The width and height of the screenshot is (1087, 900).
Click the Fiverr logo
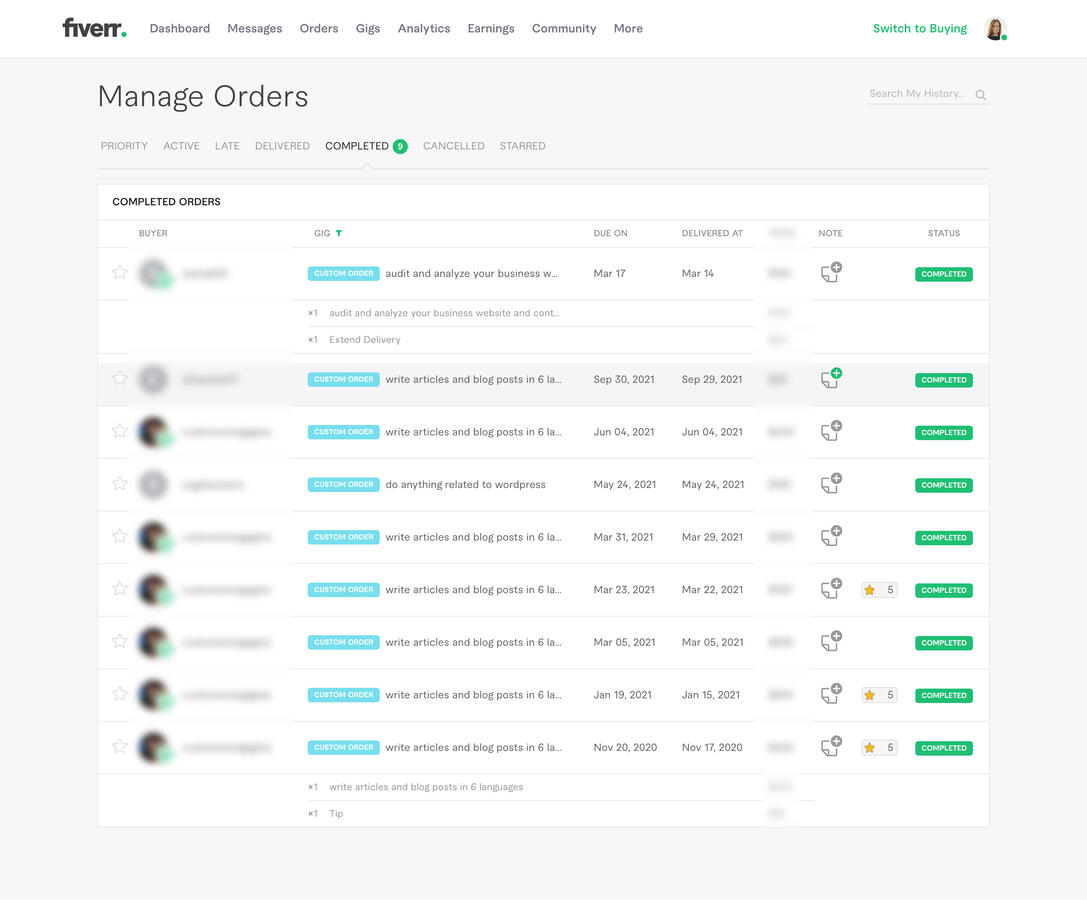point(94,28)
